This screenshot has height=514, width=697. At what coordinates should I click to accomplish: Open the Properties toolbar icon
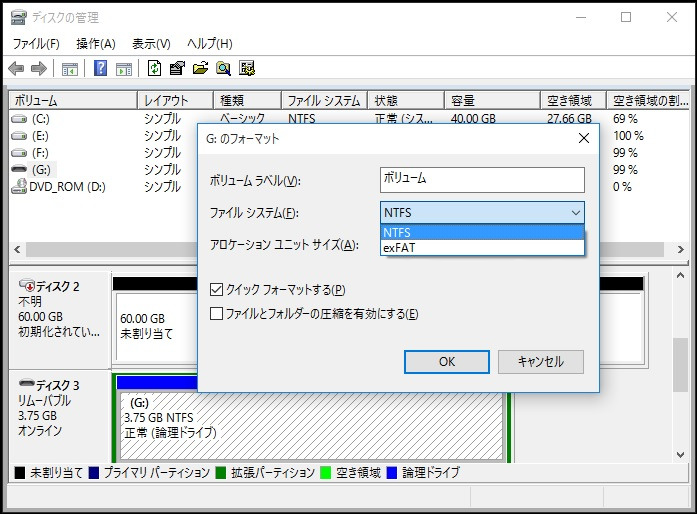[x=177, y=68]
